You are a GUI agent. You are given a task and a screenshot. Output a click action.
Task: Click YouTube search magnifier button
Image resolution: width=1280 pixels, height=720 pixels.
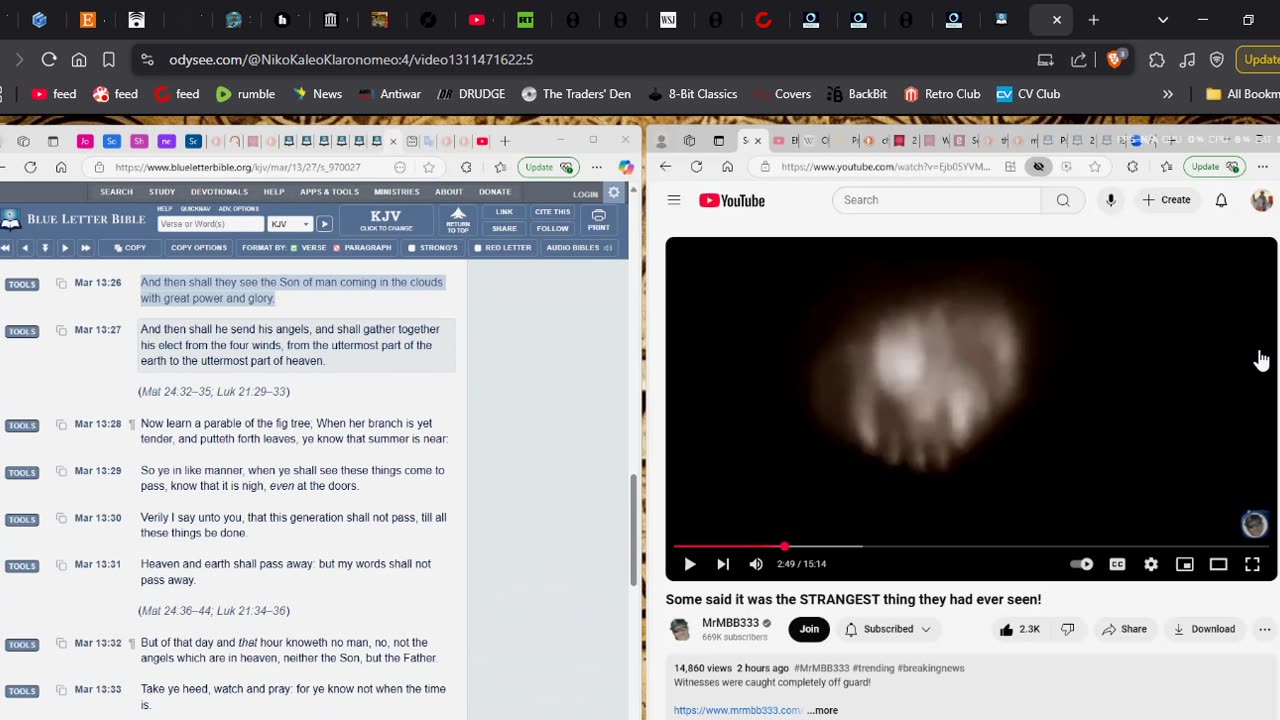[x=1062, y=200]
